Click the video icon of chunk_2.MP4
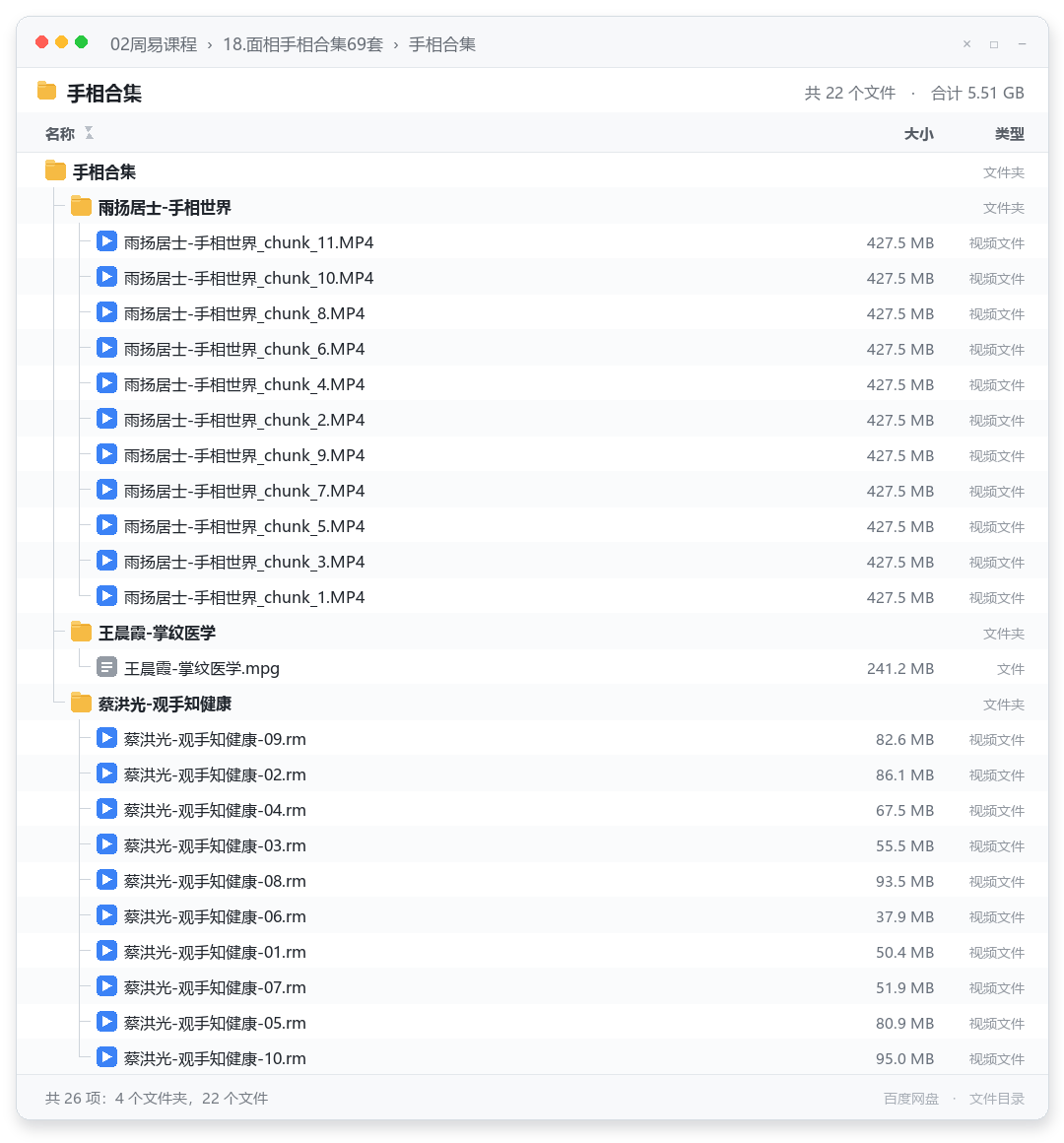 pyautogui.click(x=106, y=419)
